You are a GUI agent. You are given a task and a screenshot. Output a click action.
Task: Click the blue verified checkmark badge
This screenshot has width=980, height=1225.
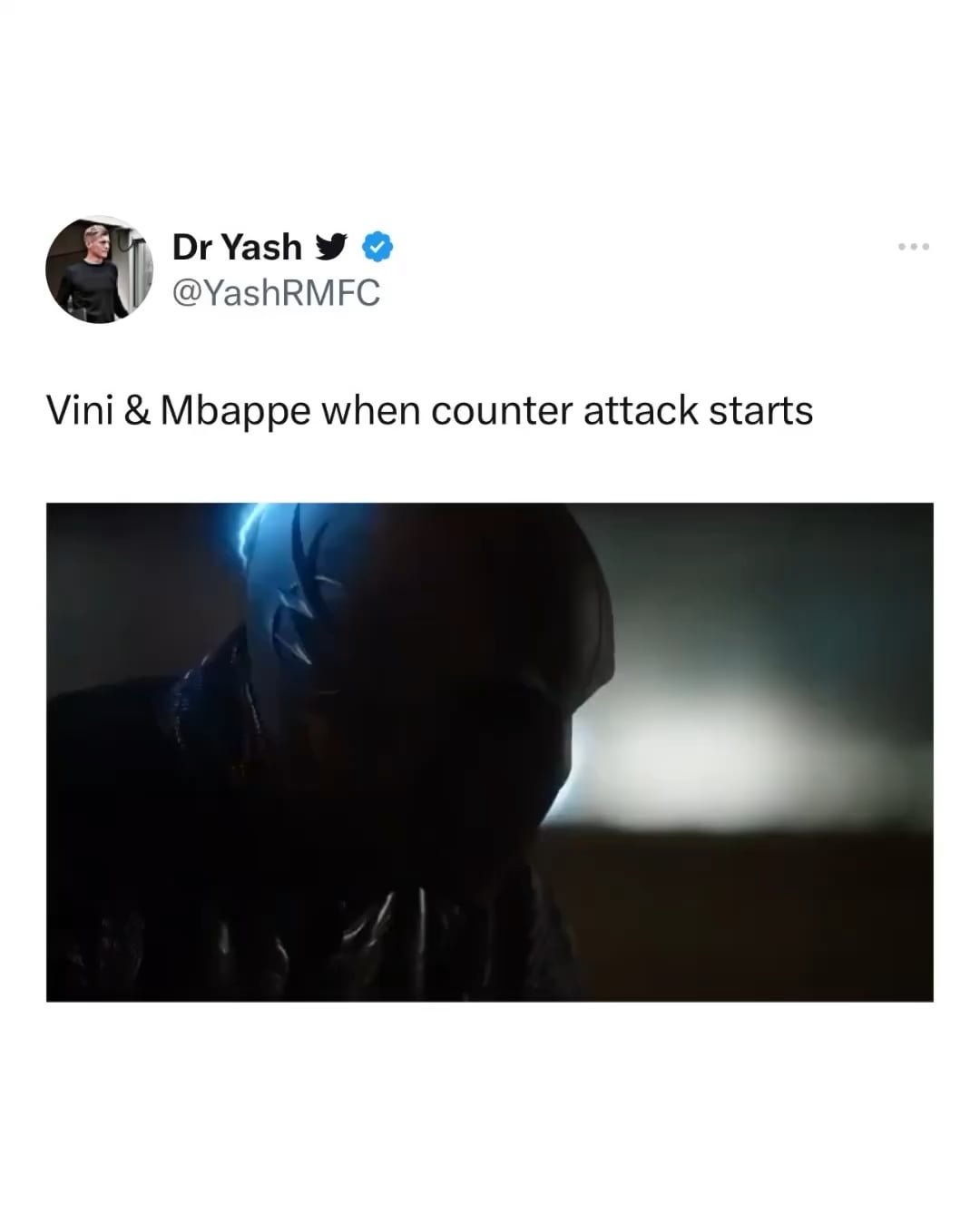coord(377,247)
